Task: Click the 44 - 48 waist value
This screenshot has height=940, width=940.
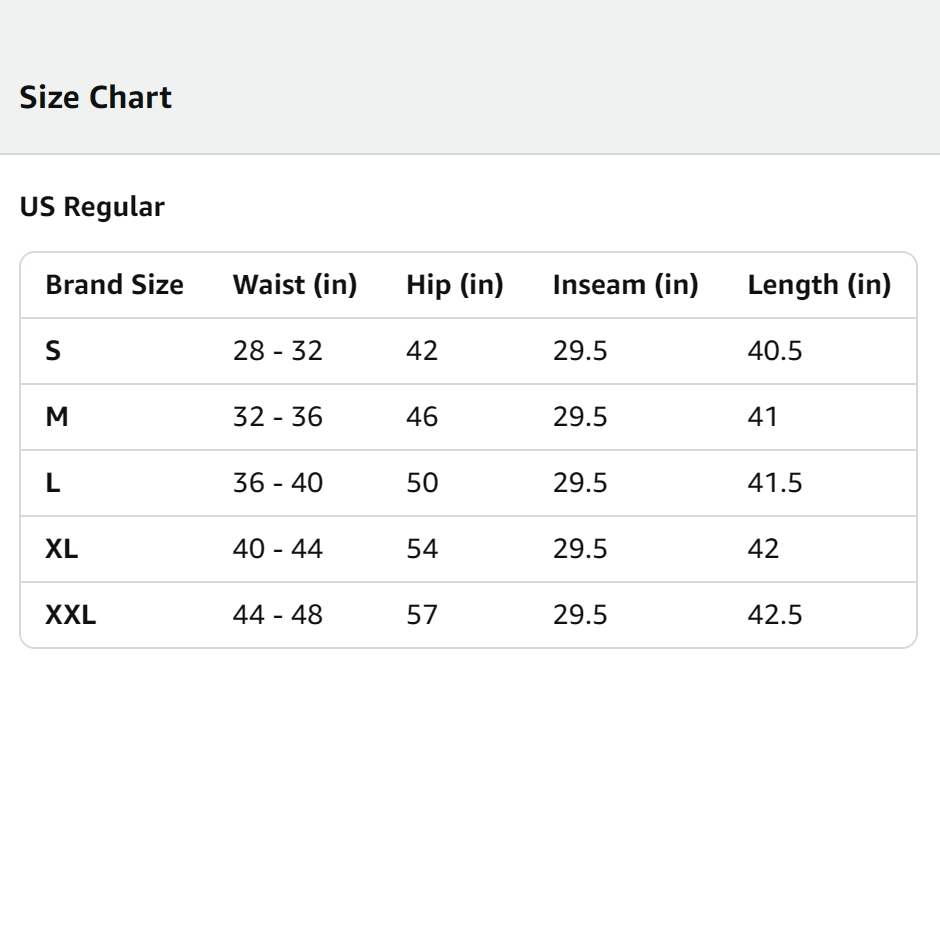Action: coord(277,615)
